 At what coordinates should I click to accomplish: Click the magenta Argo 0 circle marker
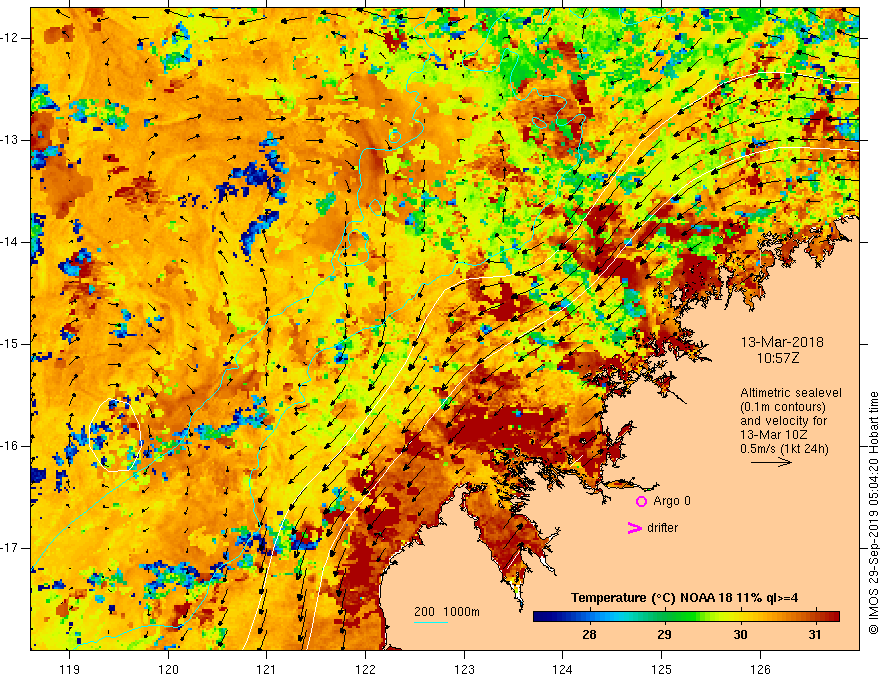pos(641,501)
